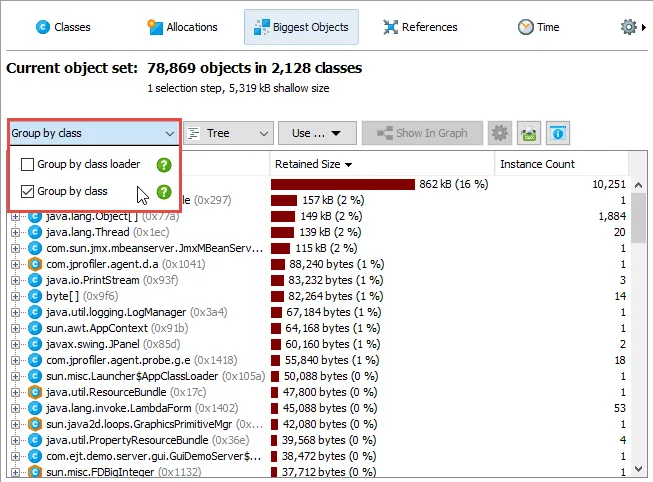Click the export/print view icon
Screen dimensions: 653x482
[x=528, y=133]
